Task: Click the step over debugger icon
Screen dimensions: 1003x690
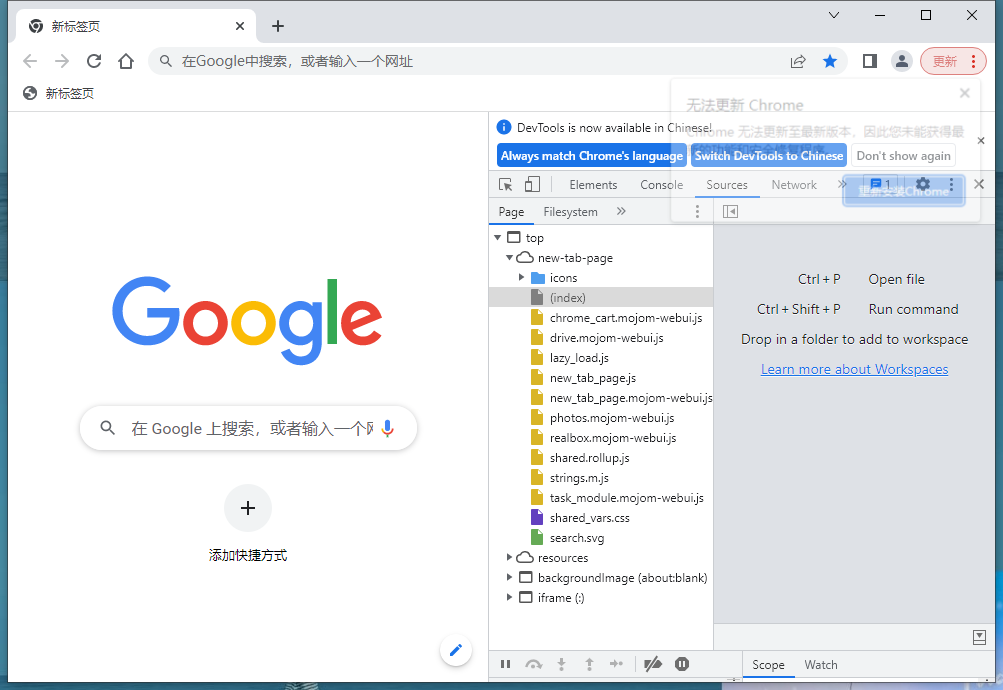Action: 533,664
